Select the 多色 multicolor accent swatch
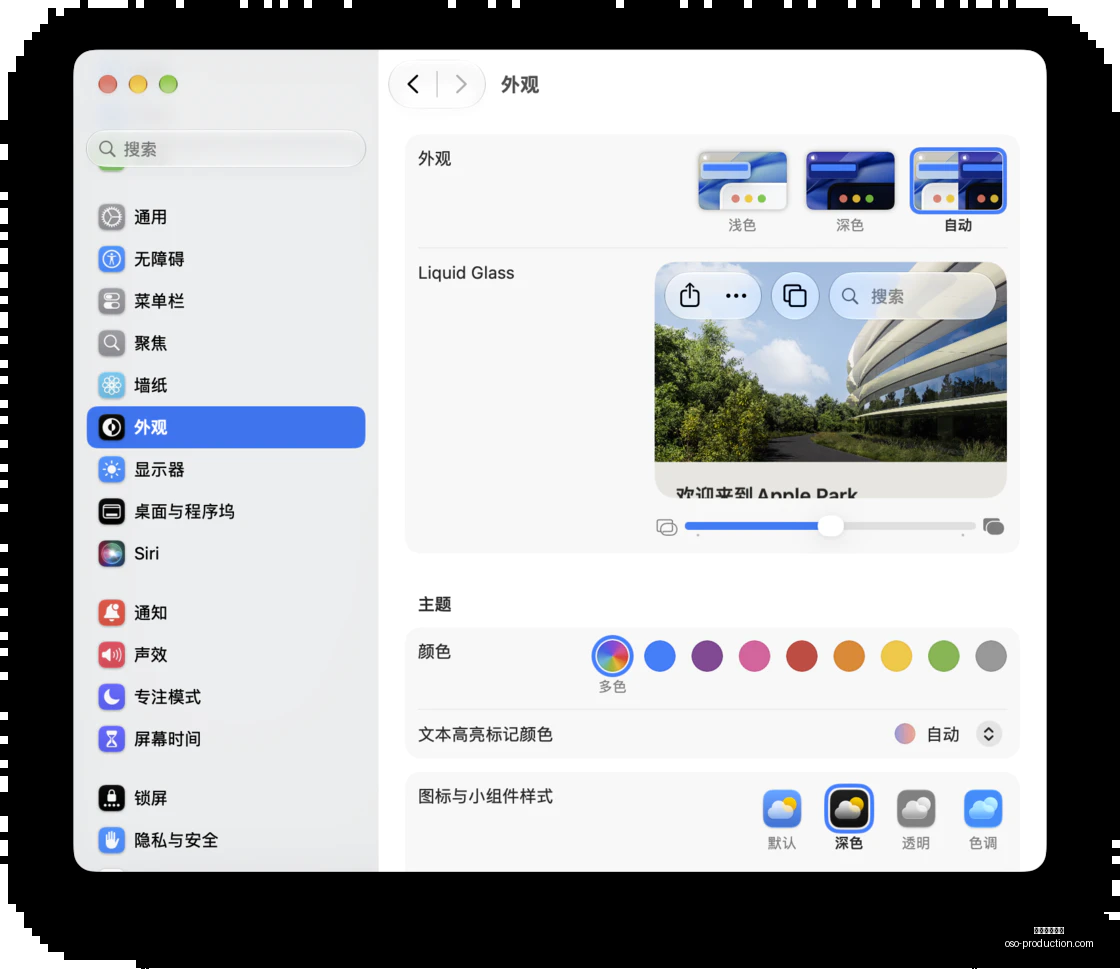The image size is (1120, 969). [x=612, y=656]
